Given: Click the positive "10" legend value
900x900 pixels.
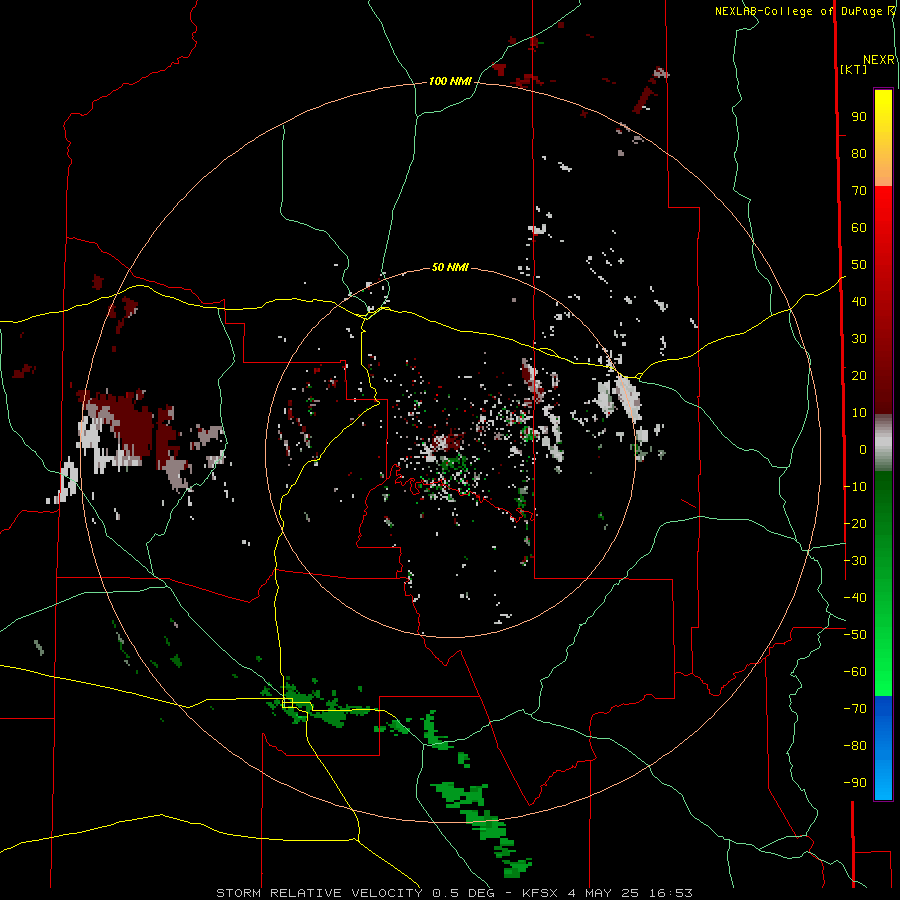Looking at the screenshot, I should point(859,413).
